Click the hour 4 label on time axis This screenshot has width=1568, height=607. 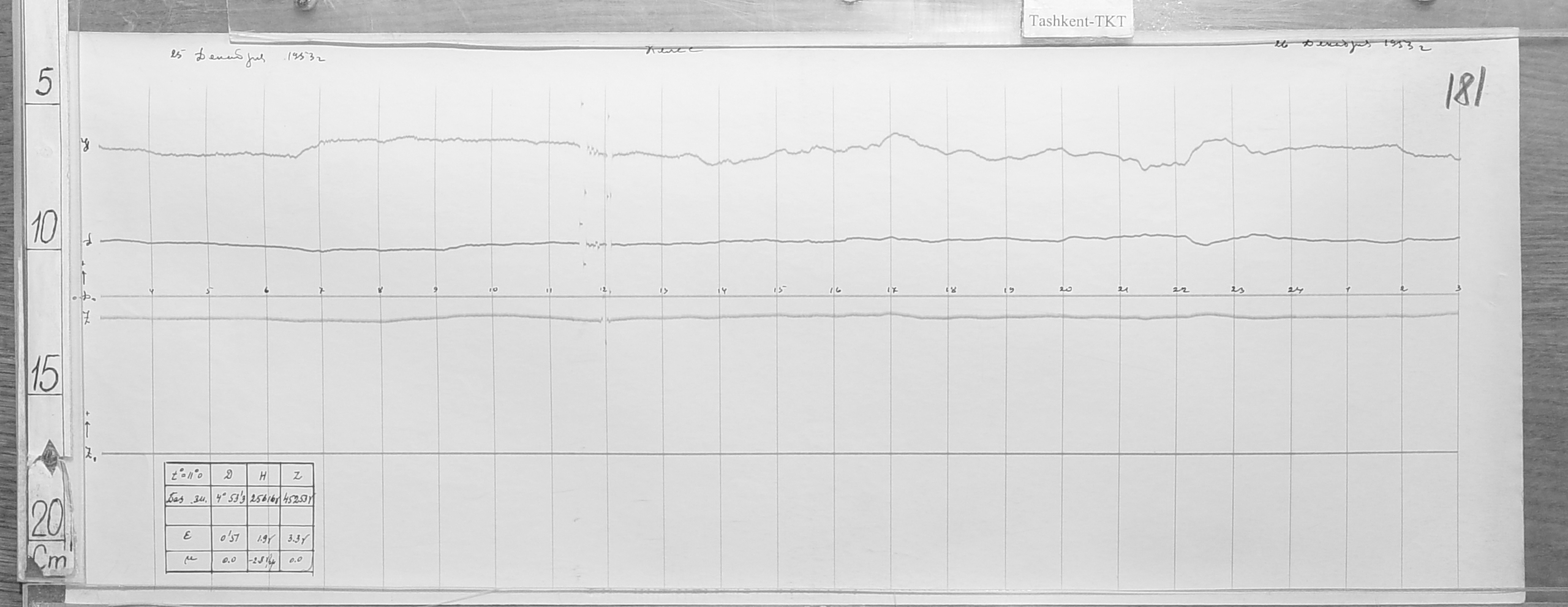tap(151, 292)
